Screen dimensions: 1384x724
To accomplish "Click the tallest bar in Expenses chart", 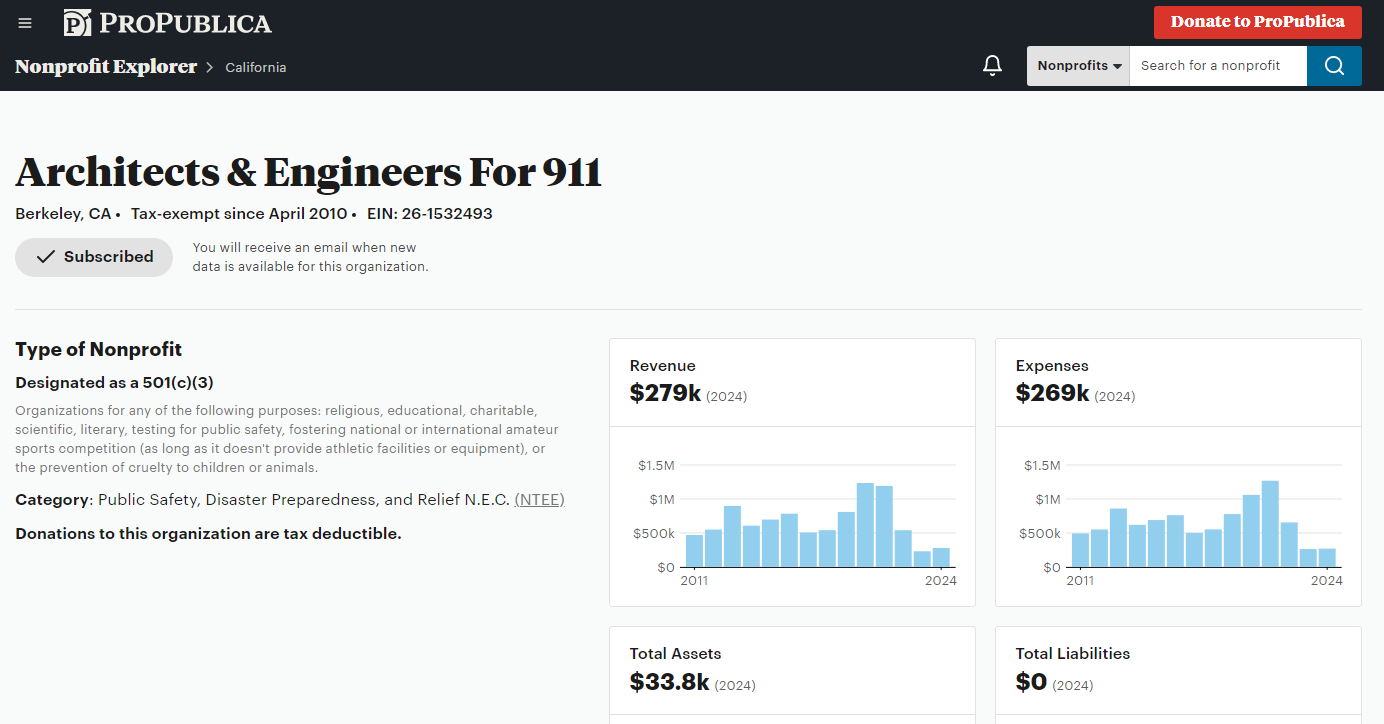I will click(x=1270, y=524).
